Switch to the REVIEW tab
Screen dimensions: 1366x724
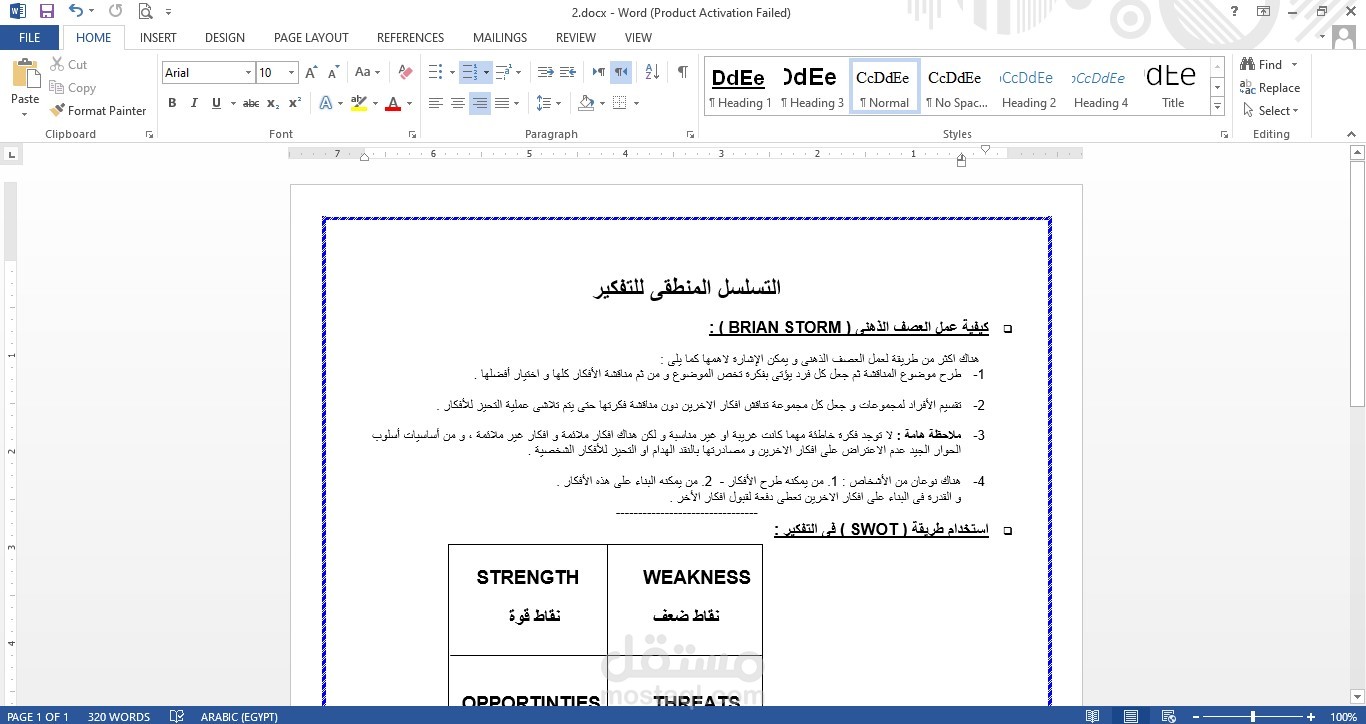(576, 37)
